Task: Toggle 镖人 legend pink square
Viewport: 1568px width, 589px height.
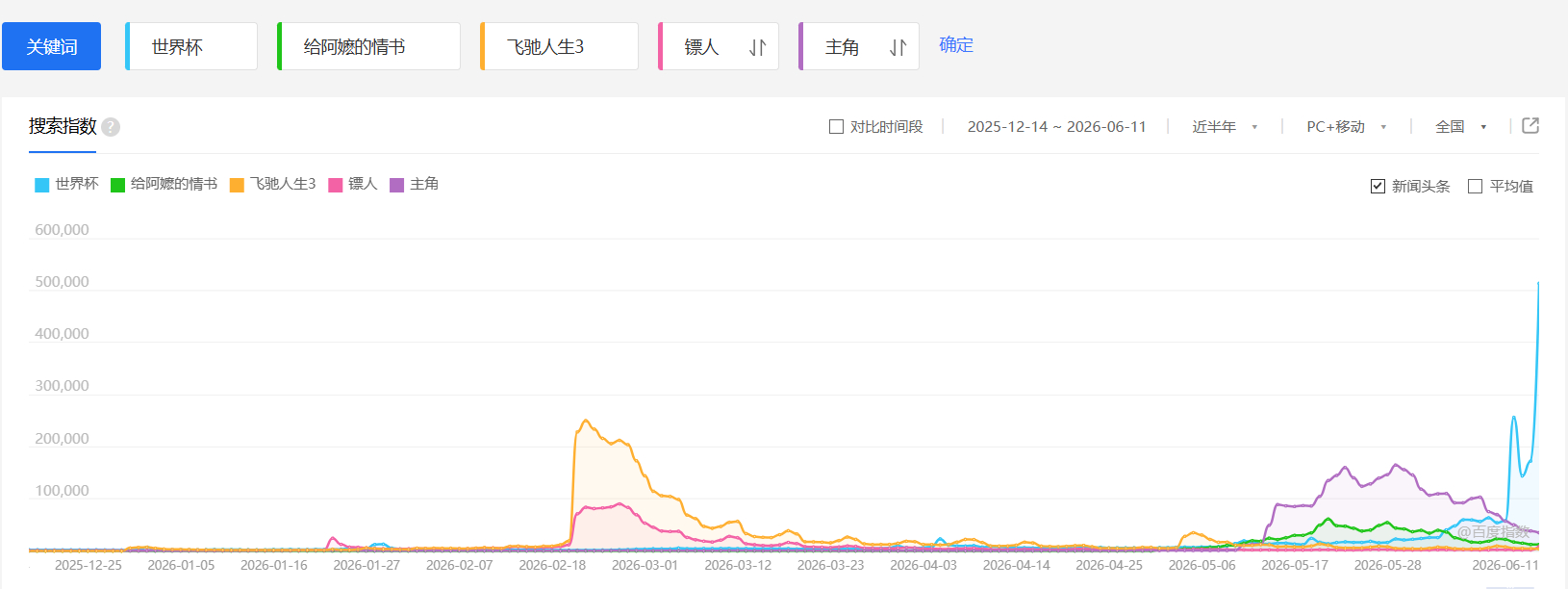Action: [336, 185]
